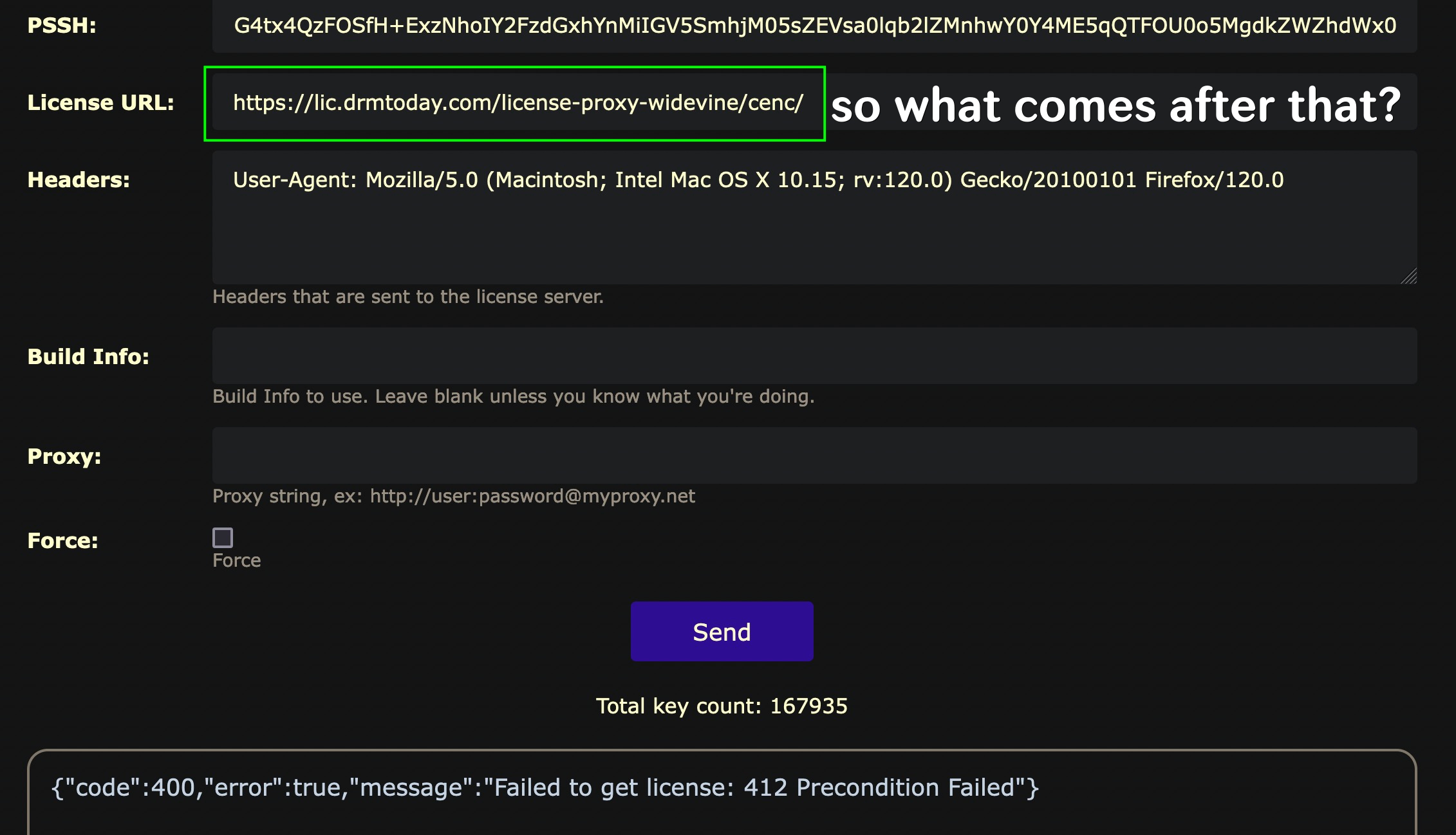Click the "Proxy:" label
Screen dimensions: 1456x835
64,456
